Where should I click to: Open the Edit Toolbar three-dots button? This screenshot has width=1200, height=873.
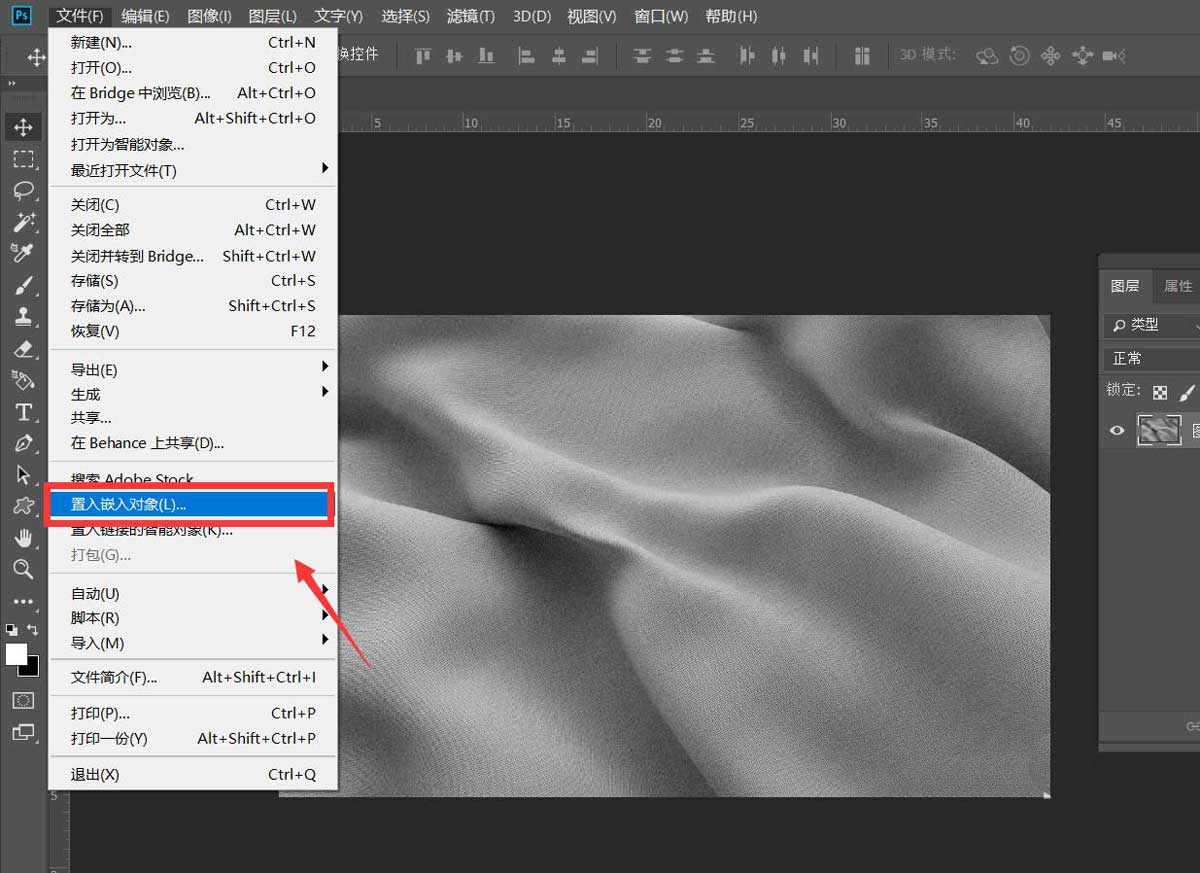(23, 602)
